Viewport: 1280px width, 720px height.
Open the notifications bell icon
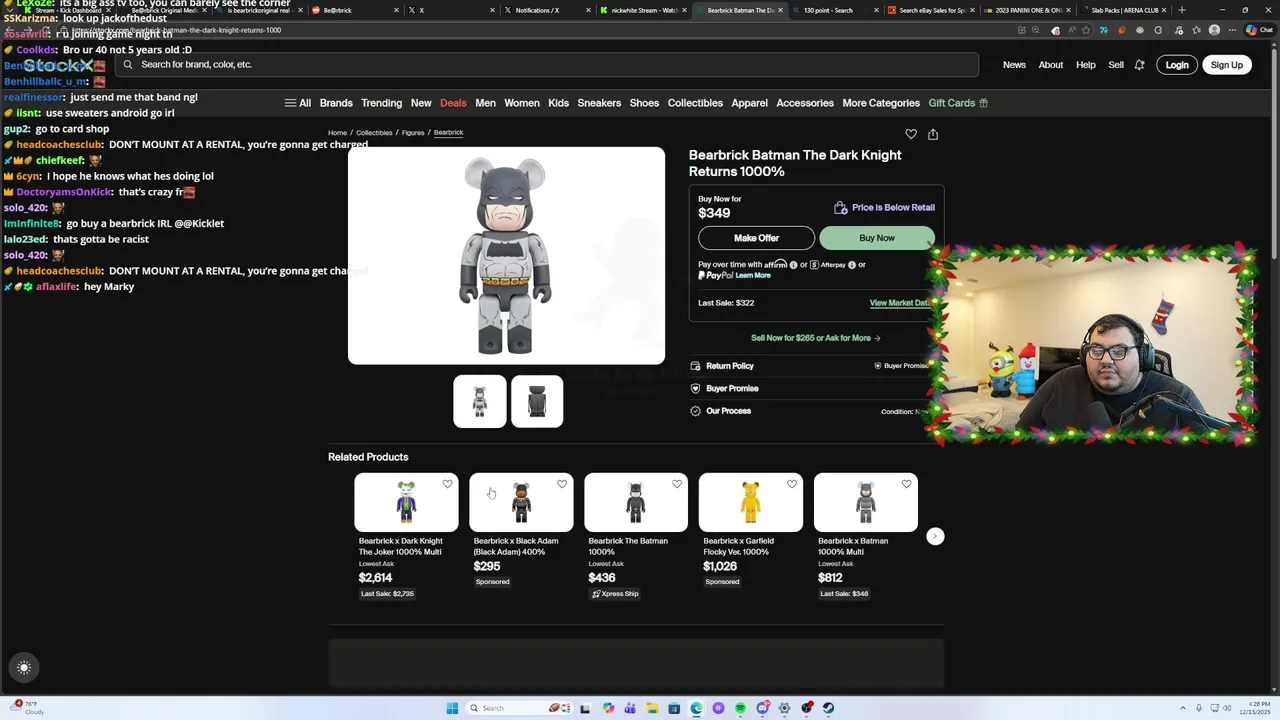click(x=1139, y=65)
